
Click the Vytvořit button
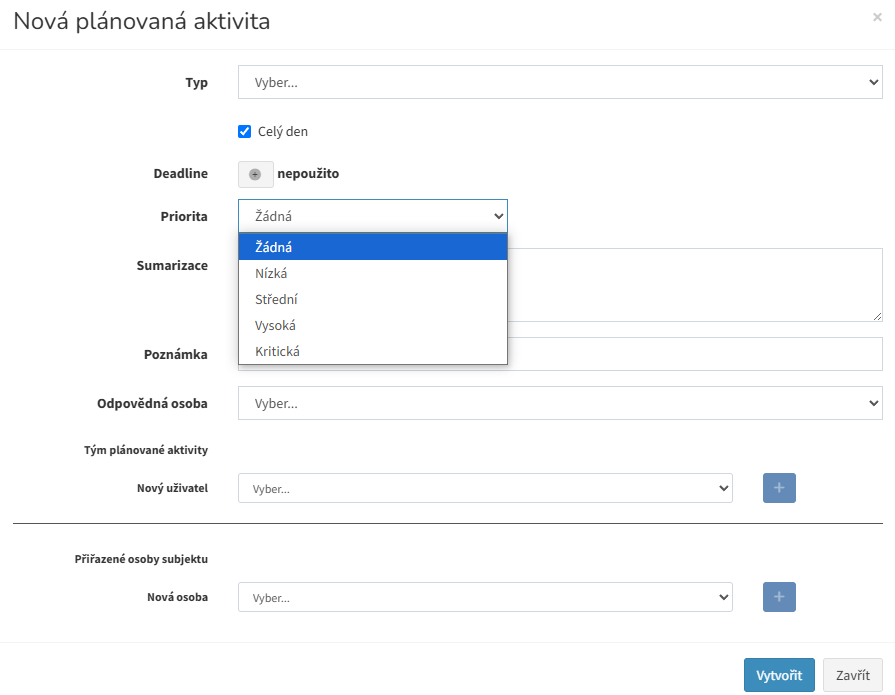pos(779,675)
